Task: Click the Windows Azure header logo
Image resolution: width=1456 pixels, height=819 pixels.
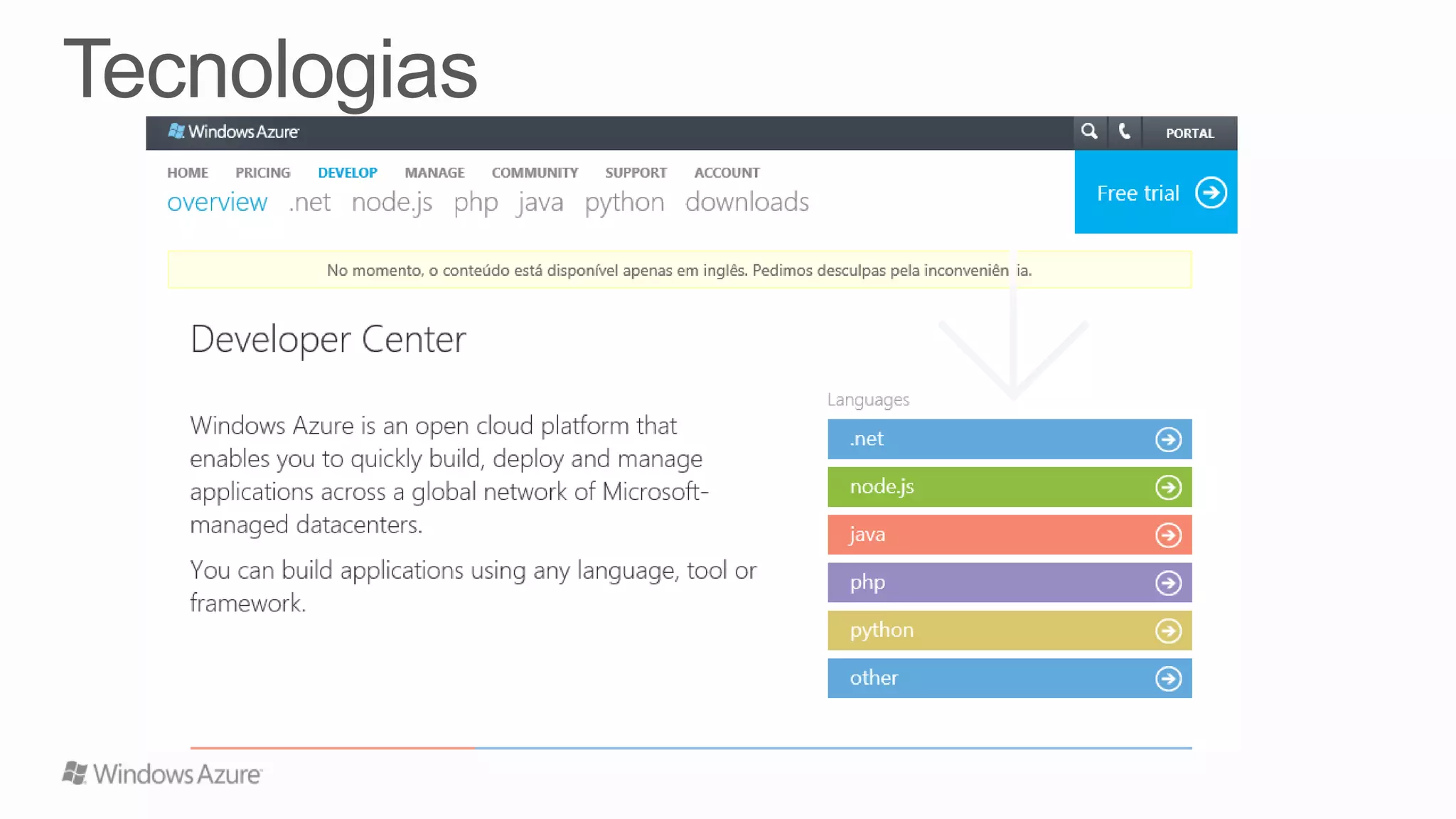Action: click(x=234, y=132)
